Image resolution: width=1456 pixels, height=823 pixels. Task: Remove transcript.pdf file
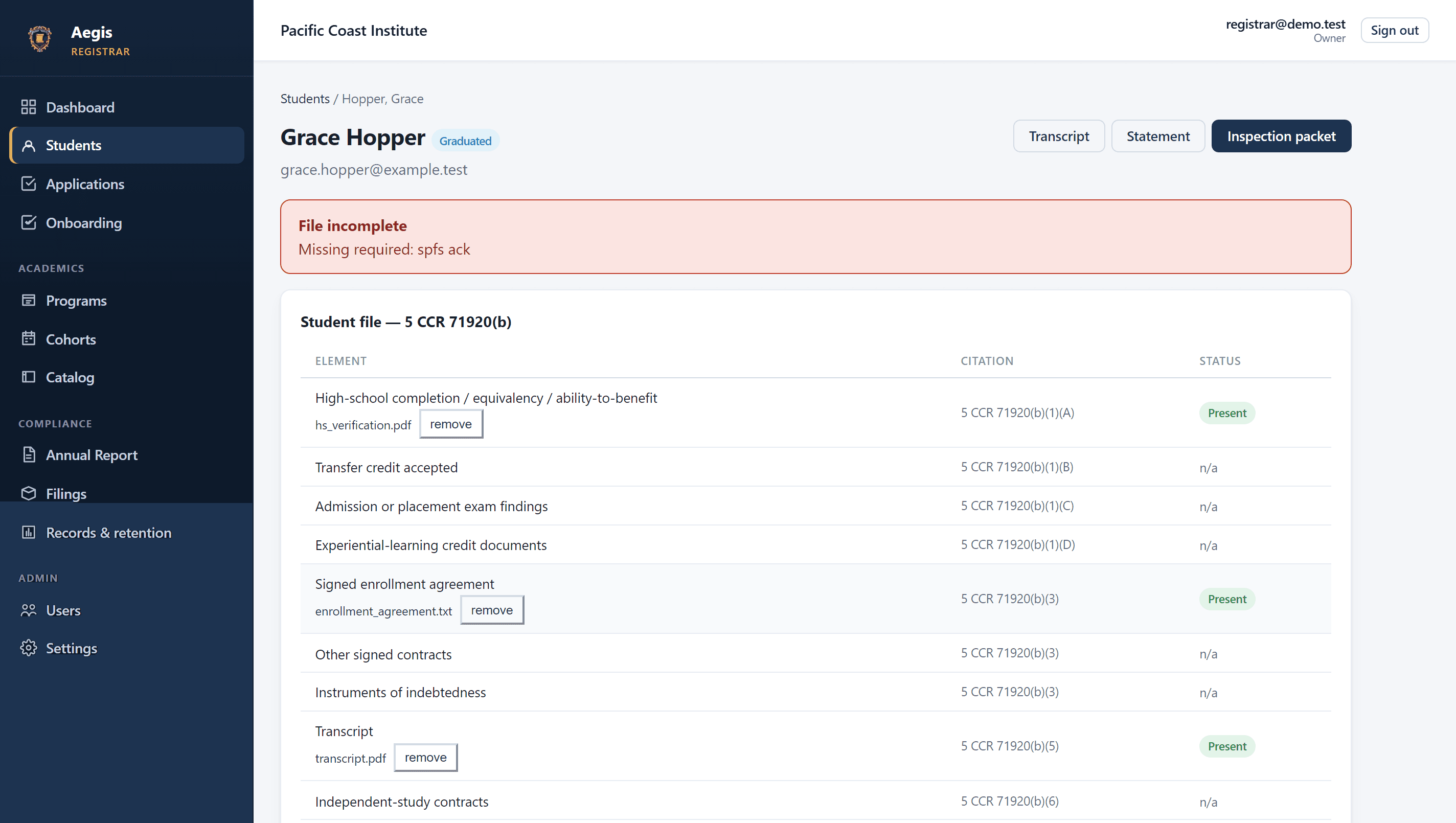425,758
